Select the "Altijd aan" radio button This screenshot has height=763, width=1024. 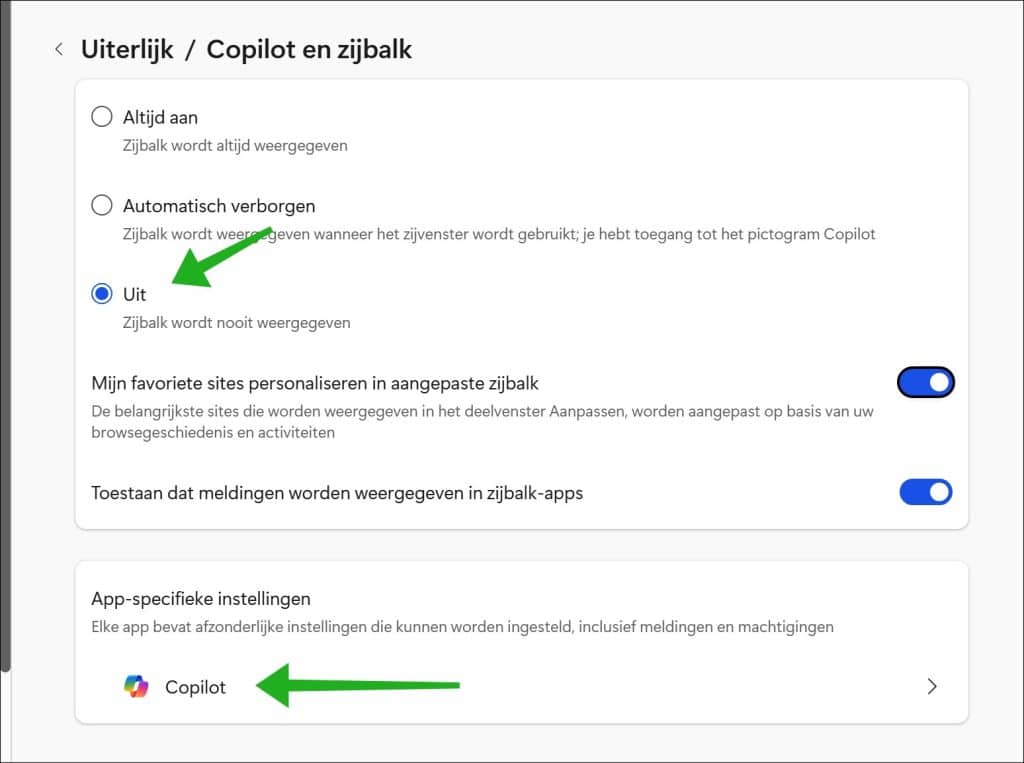pyautogui.click(x=101, y=116)
